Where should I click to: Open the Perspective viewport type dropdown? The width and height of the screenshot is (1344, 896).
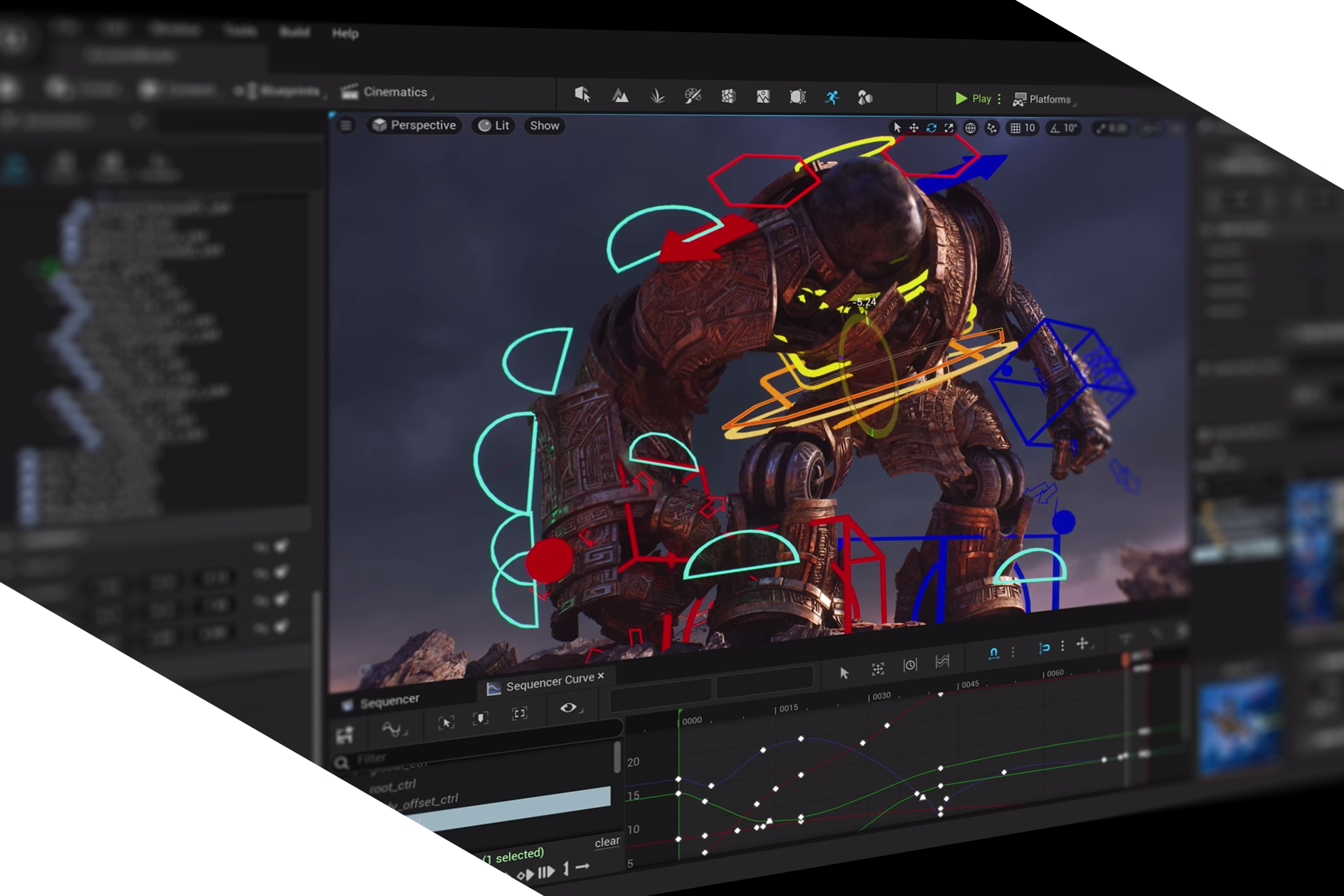click(x=414, y=125)
